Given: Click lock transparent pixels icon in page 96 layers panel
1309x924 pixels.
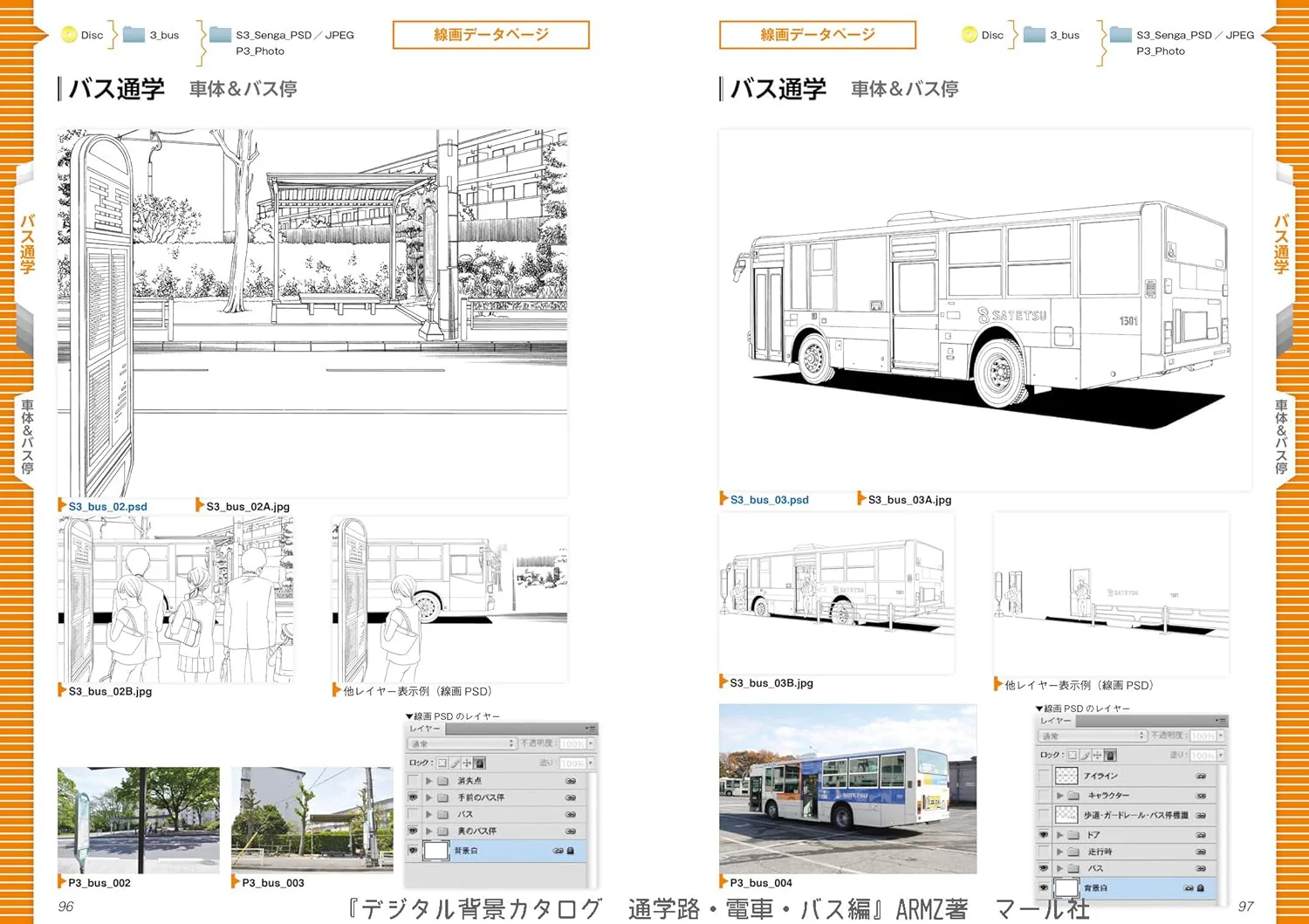Looking at the screenshot, I should (x=442, y=763).
